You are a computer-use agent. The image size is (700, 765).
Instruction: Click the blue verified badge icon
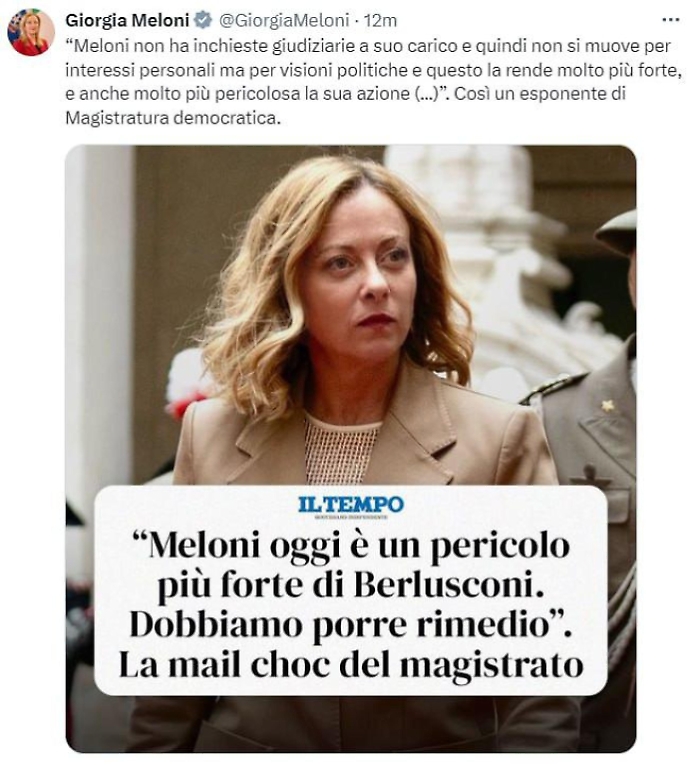pyautogui.click(x=203, y=20)
